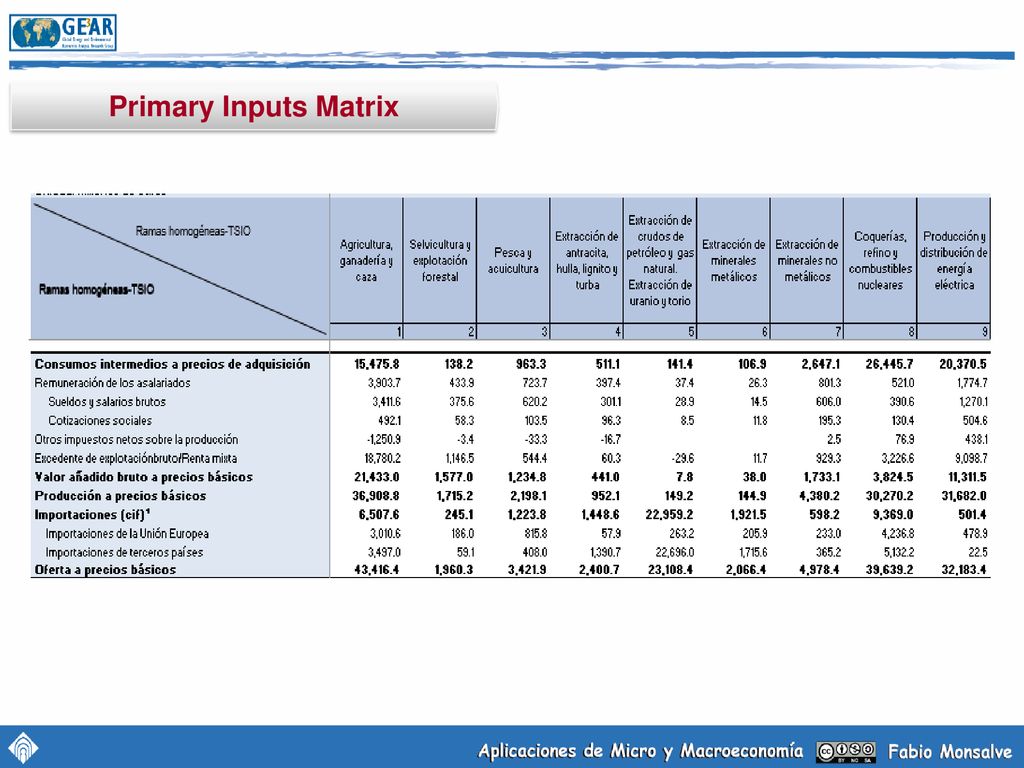Image resolution: width=1024 pixels, height=768 pixels.
Task: Click the 'Coquerías, refino y combustibles nucleares' header
Action: [x=880, y=261]
